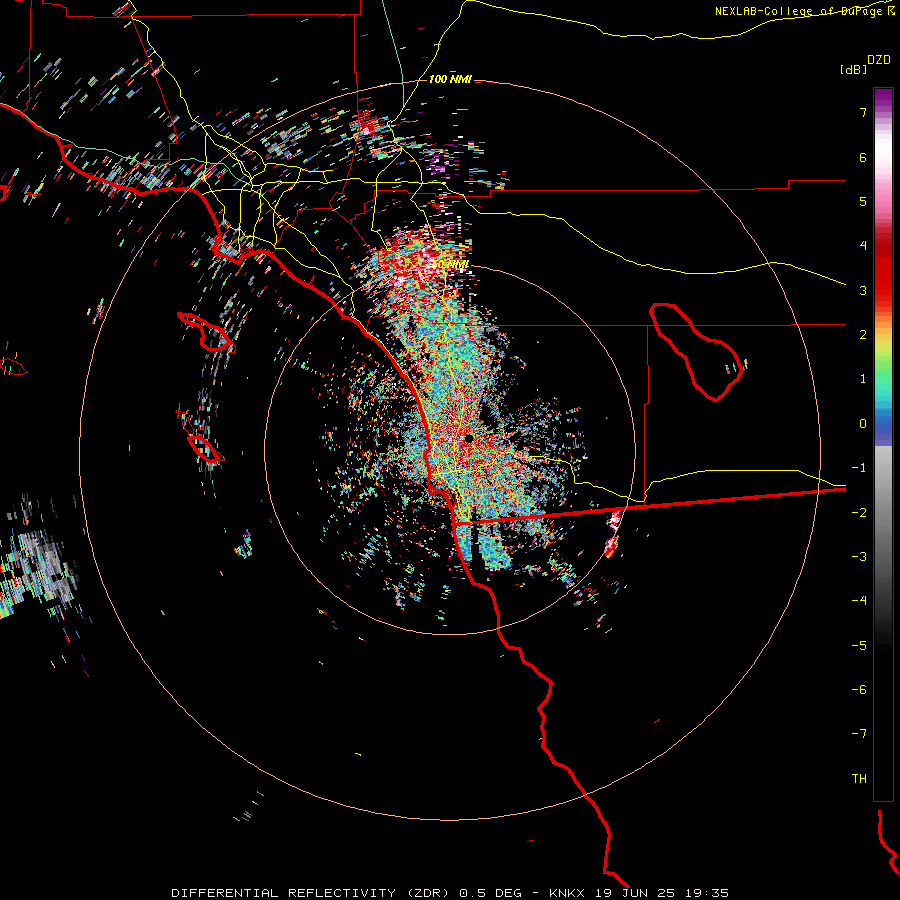Image resolution: width=900 pixels, height=900 pixels.
Task: Click the -7 value on the dB scale
Action: 859,734
